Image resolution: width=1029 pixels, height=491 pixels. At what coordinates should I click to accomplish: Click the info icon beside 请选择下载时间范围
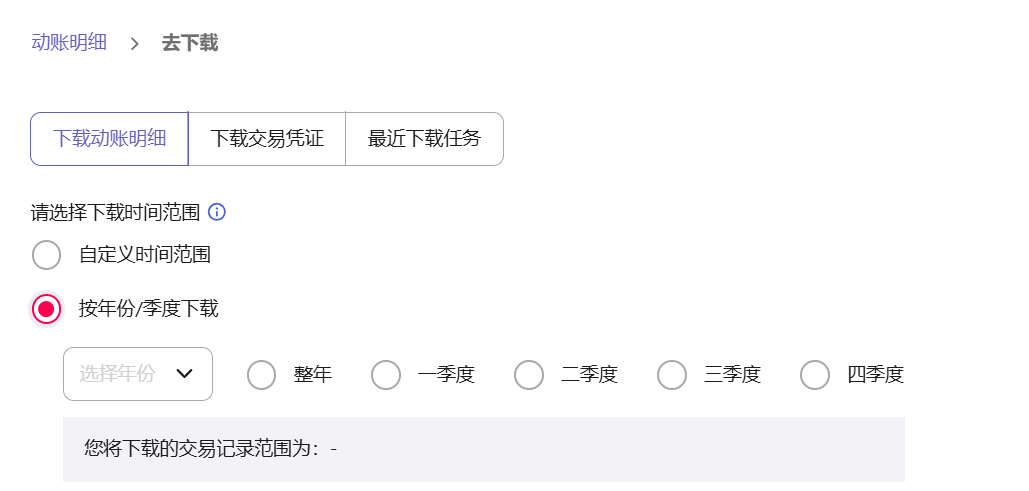pos(216,212)
